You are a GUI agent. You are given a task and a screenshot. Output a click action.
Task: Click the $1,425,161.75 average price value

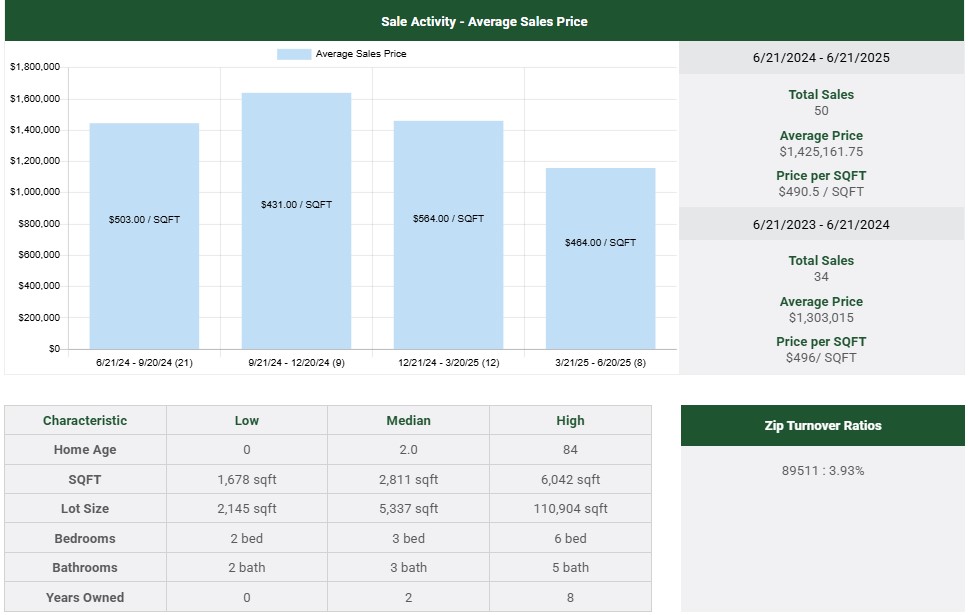coord(821,152)
